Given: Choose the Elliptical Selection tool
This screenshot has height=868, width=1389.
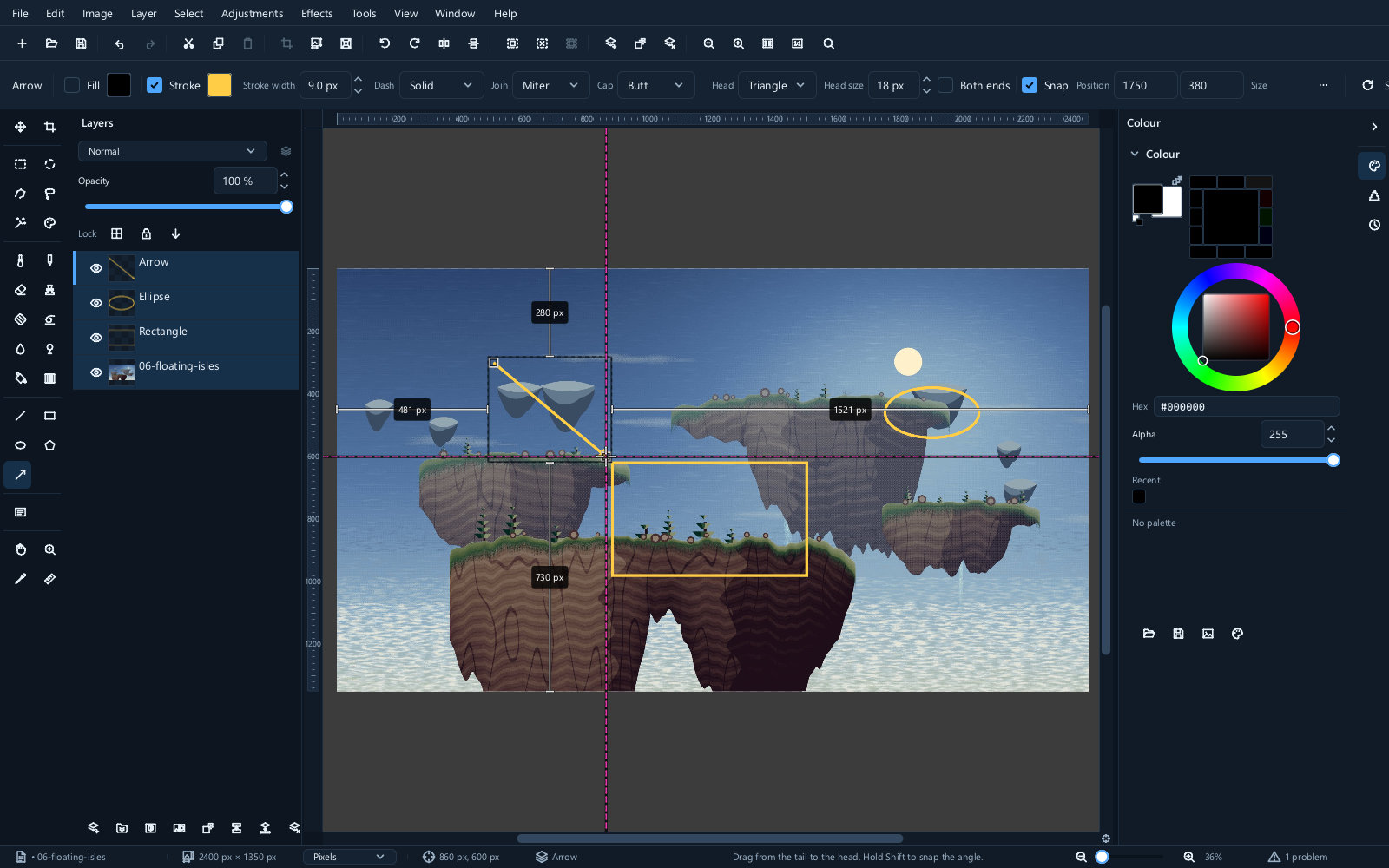Looking at the screenshot, I should pyautogui.click(x=49, y=164).
